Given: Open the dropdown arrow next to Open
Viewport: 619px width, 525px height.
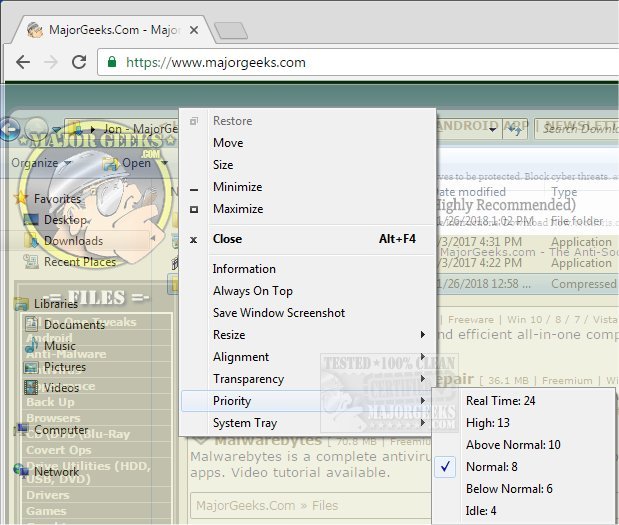Looking at the screenshot, I should [165, 163].
